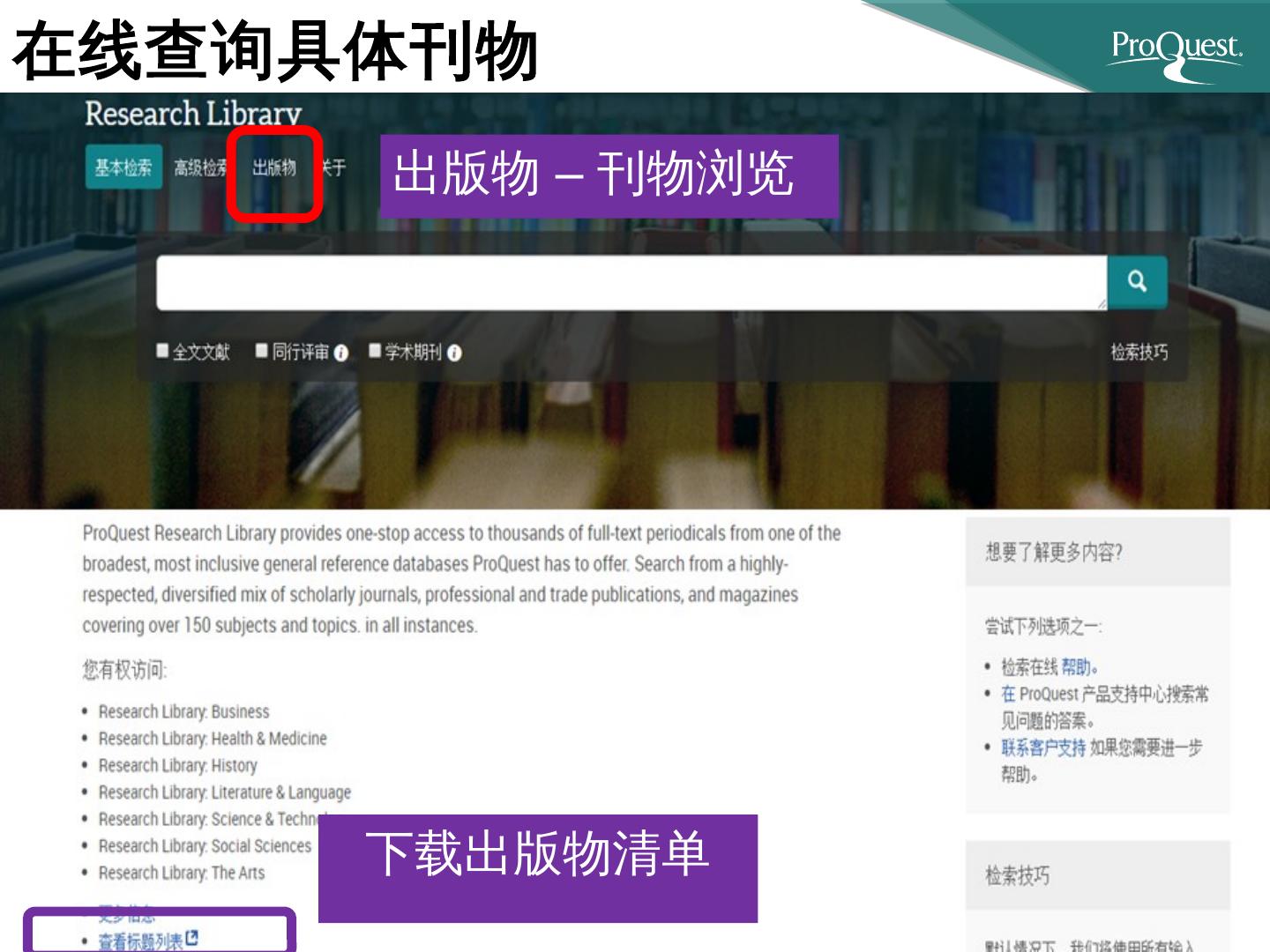Click the 联系客户支持 link
This screenshot has height=952, width=1270.
(x=1043, y=747)
